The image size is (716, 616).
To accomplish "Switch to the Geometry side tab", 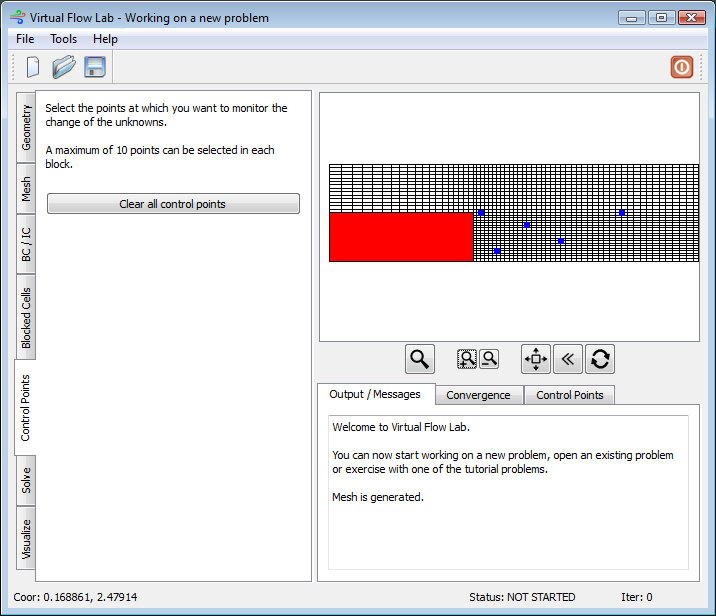I will point(26,127).
